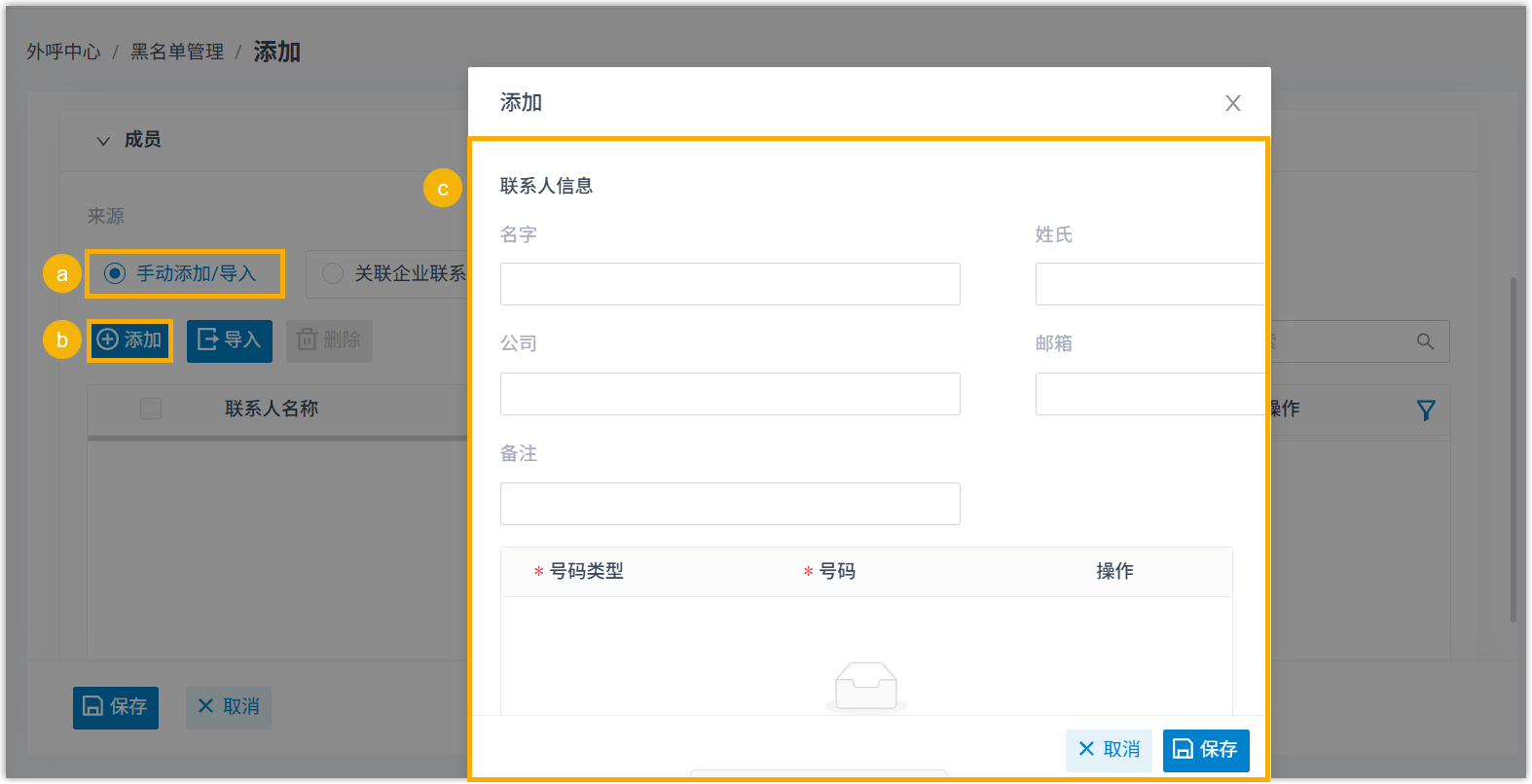Click the page vertical scrollbar
Screen dimensions: 1532x784
click(x=1513, y=447)
